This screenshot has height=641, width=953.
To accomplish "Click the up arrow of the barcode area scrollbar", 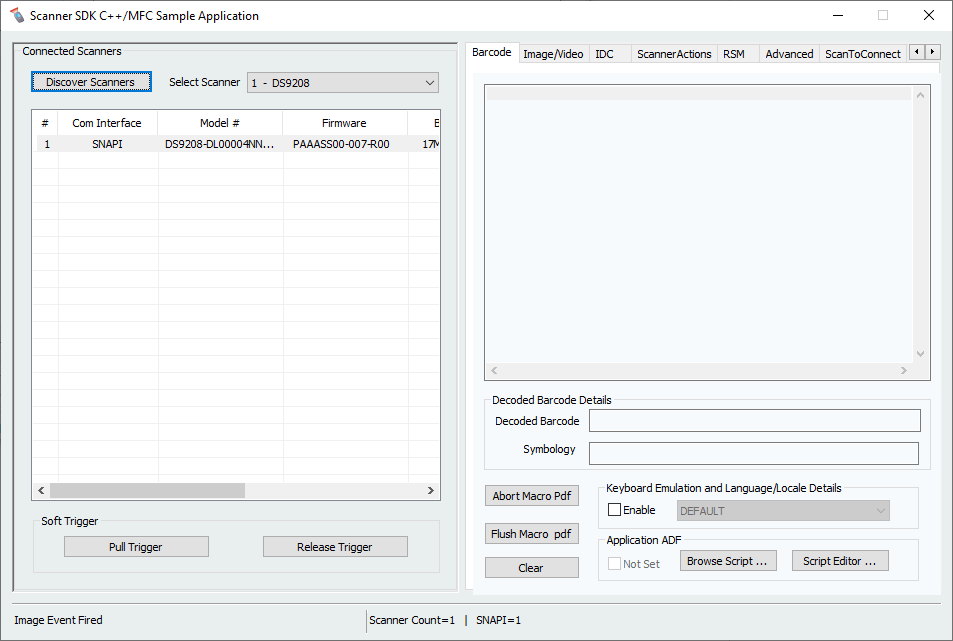I will [920, 93].
